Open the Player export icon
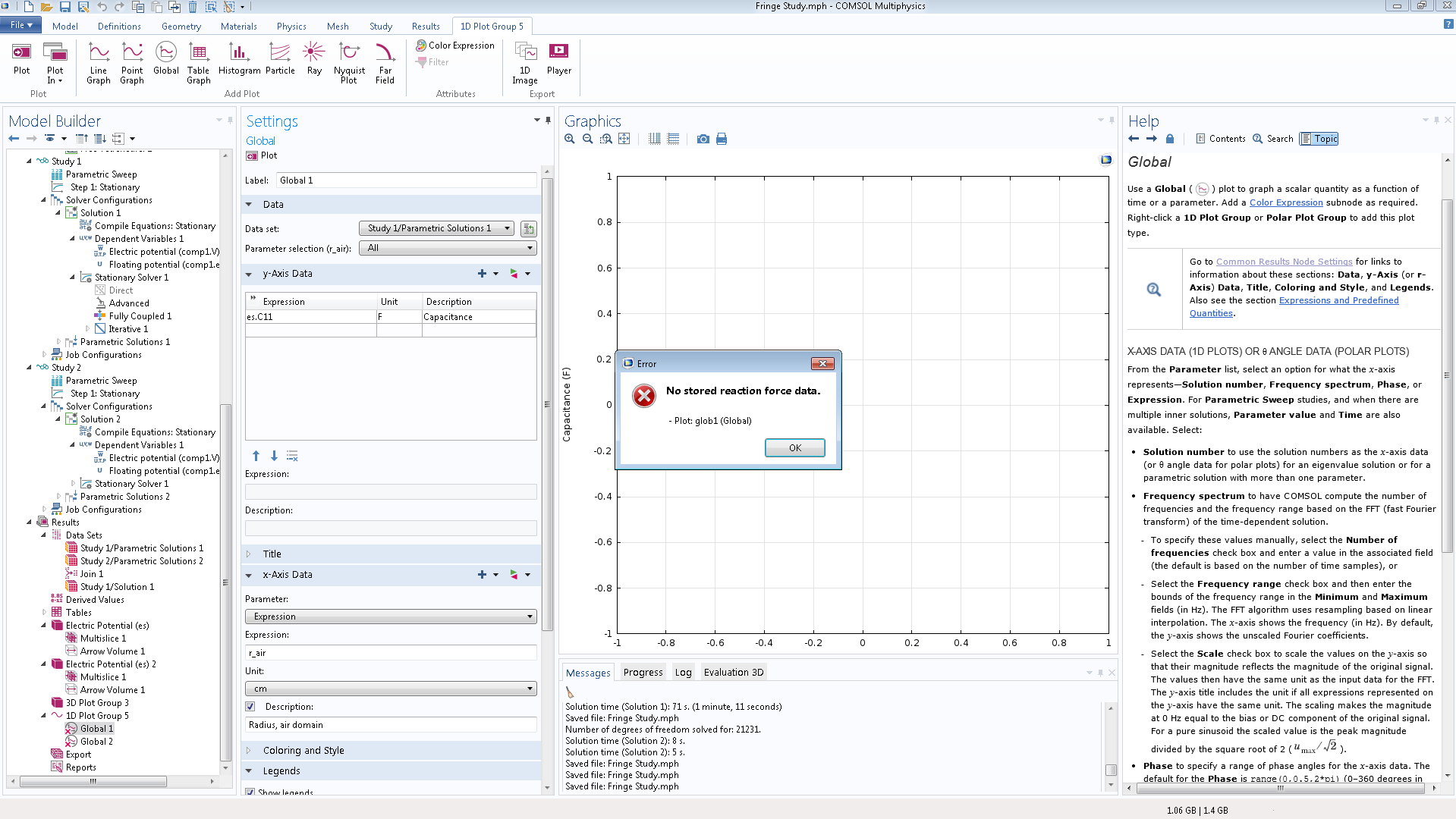1456x819 pixels. point(559,59)
